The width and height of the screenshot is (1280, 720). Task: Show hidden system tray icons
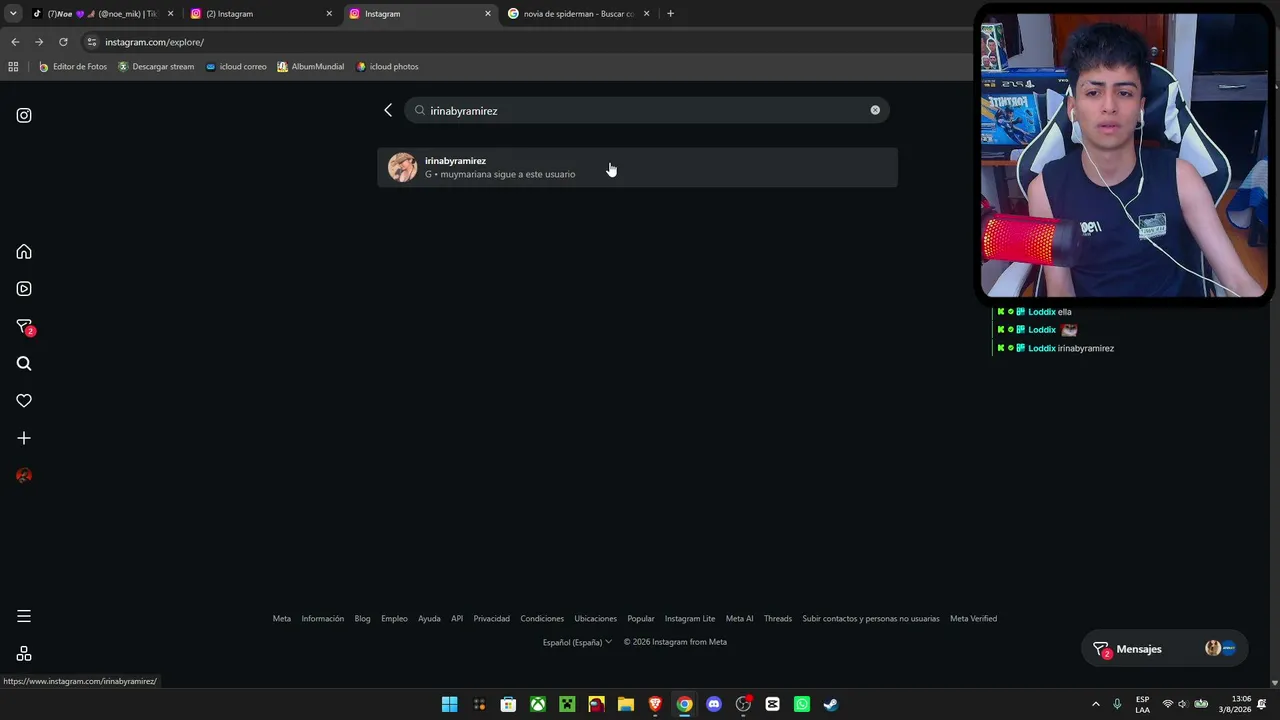click(x=1096, y=704)
